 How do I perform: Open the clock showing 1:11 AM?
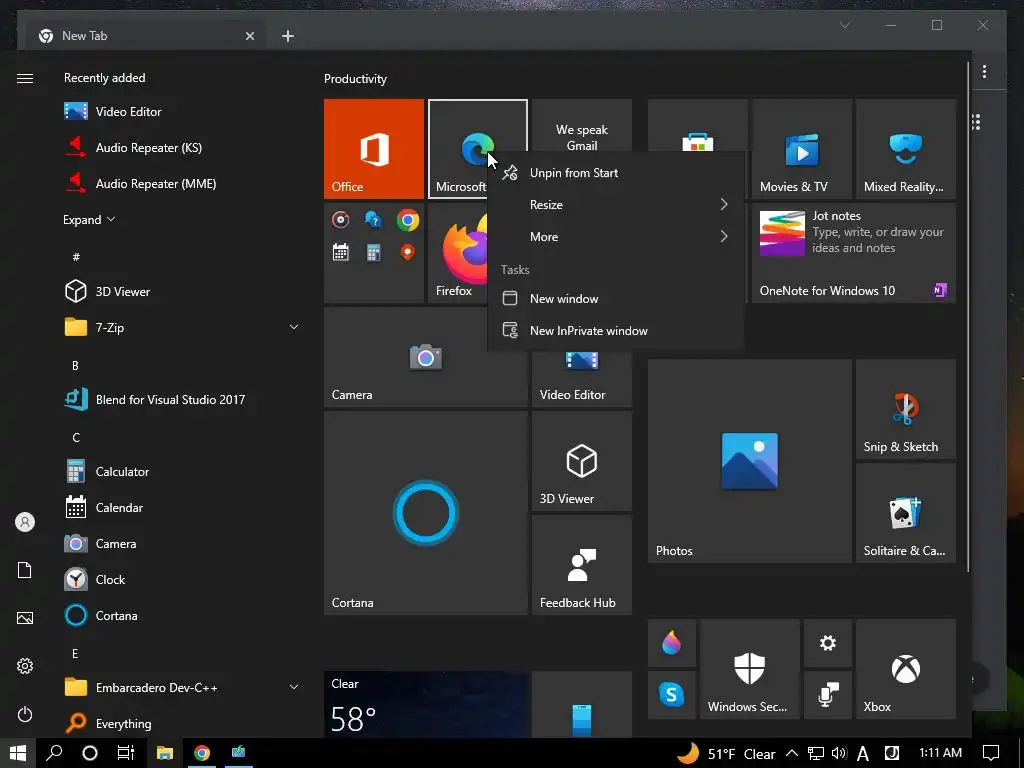point(940,753)
